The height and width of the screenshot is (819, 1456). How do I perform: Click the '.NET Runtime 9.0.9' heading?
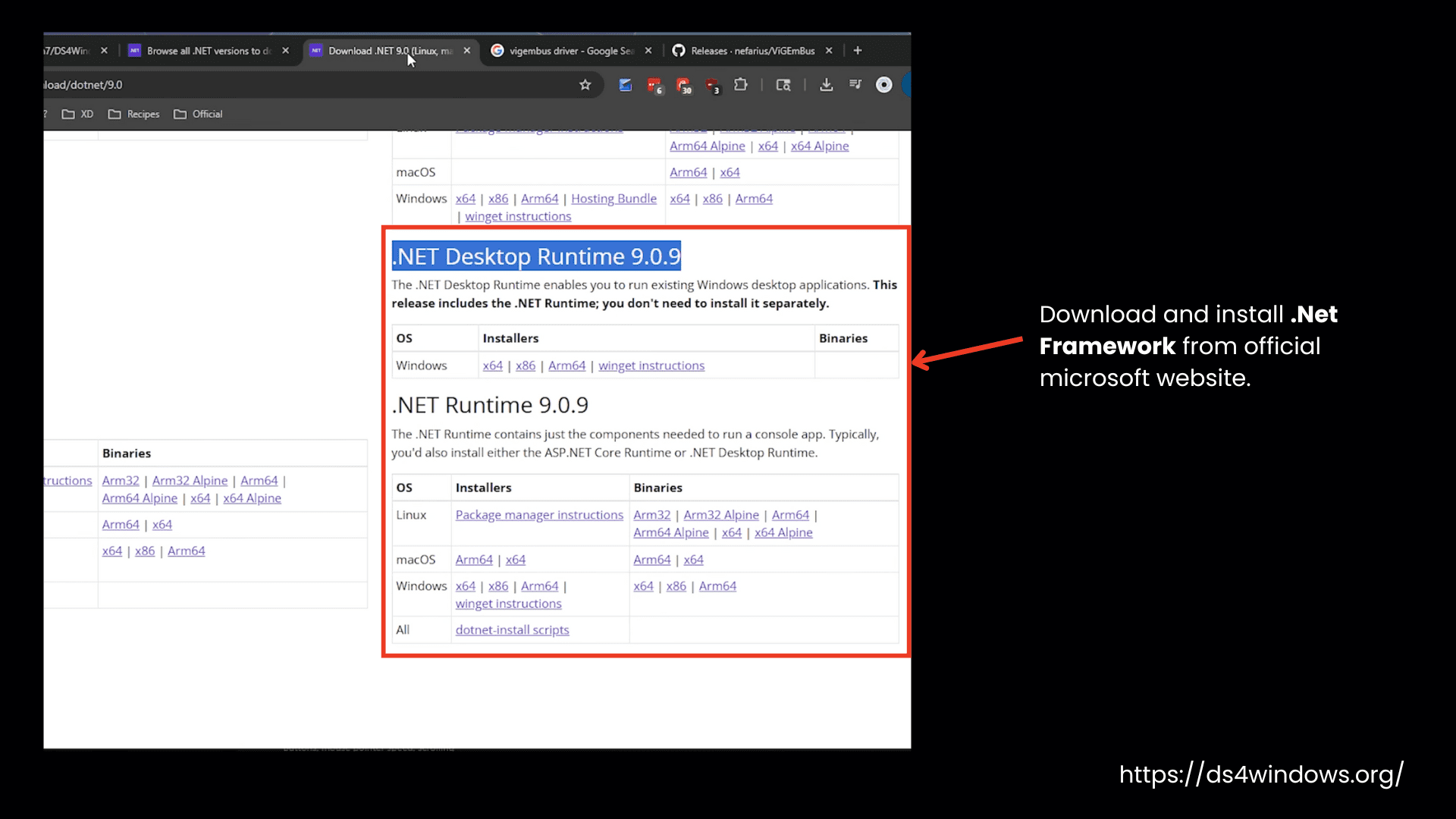[x=490, y=405]
